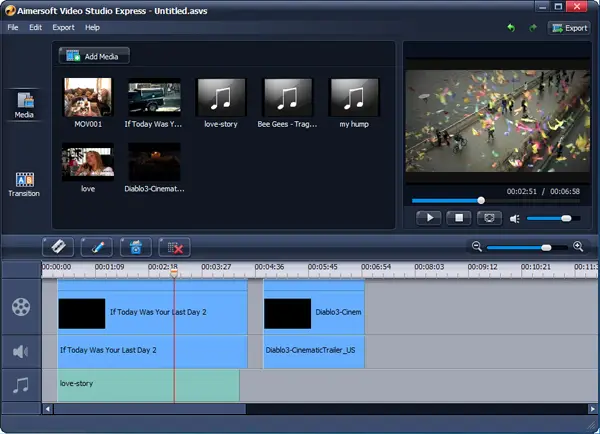This screenshot has height=434, width=600.
Task: Click the delete clip toolbar icon
Action: tap(177, 246)
